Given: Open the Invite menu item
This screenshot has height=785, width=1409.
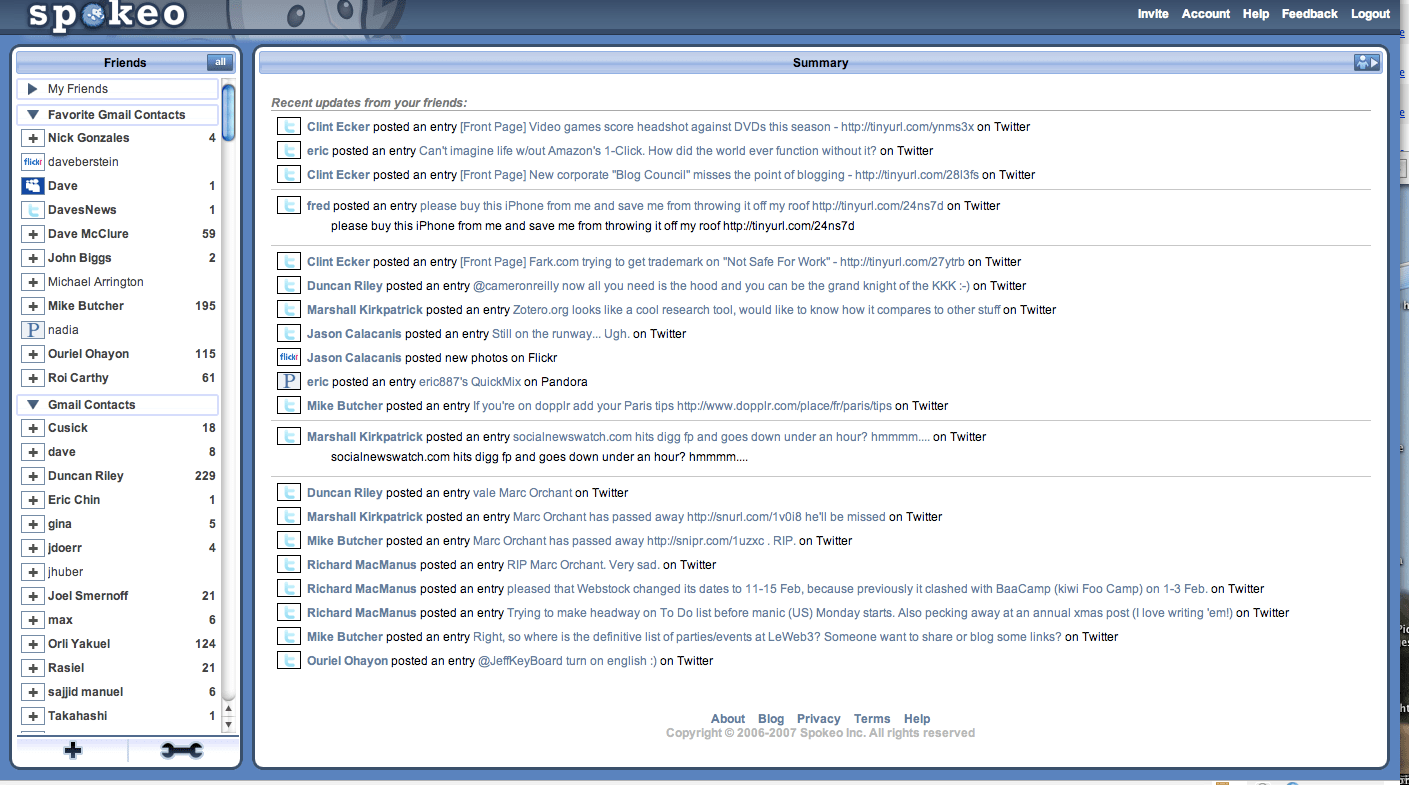Looking at the screenshot, I should 1153,14.
